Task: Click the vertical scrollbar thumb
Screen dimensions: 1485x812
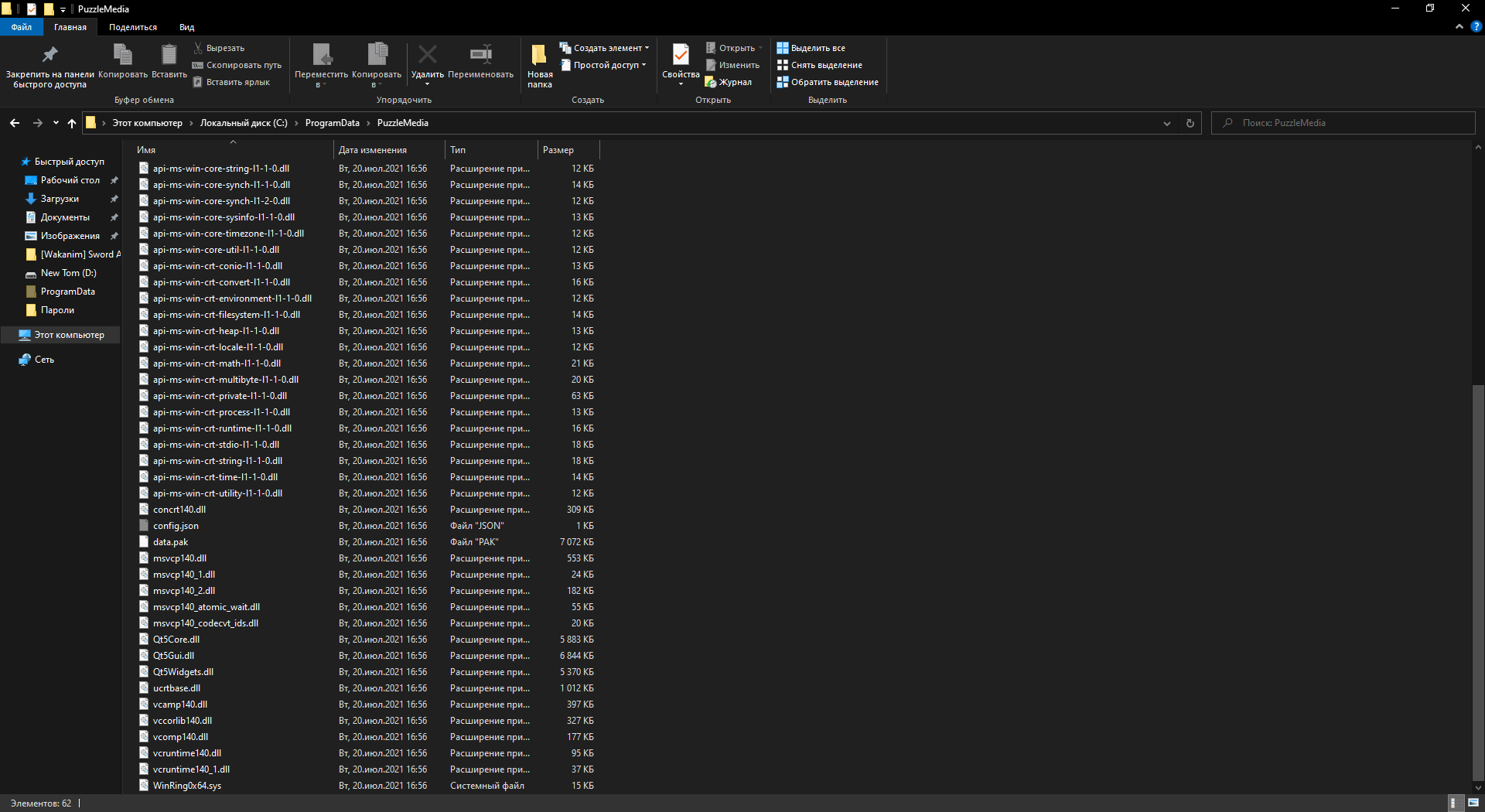Action: pos(1477,582)
